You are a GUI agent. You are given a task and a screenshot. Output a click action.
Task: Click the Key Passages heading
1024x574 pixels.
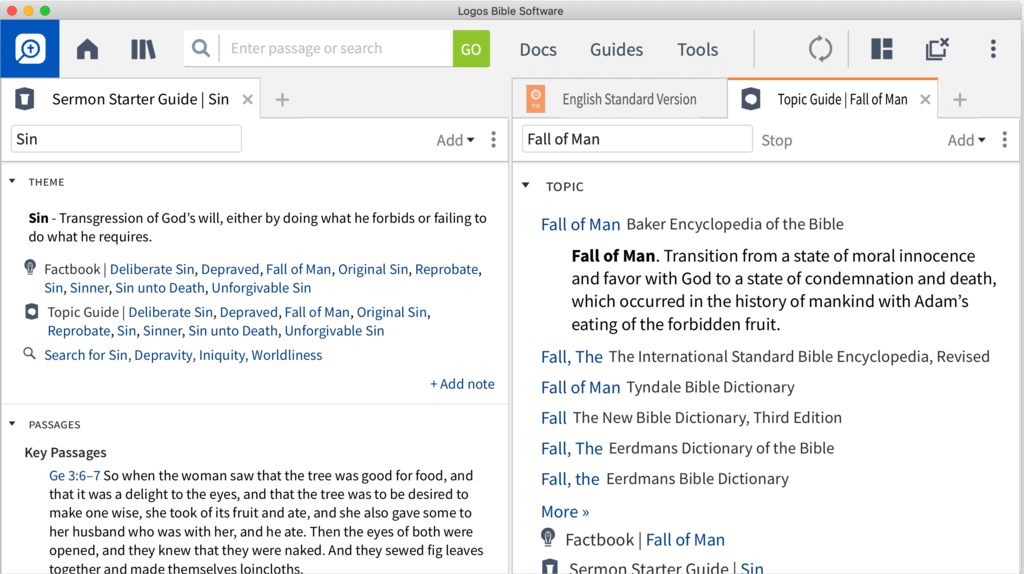coord(65,453)
